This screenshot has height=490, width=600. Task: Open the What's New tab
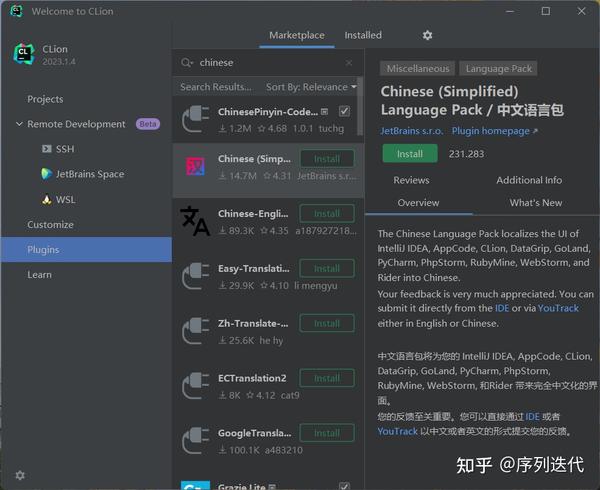pos(536,203)
